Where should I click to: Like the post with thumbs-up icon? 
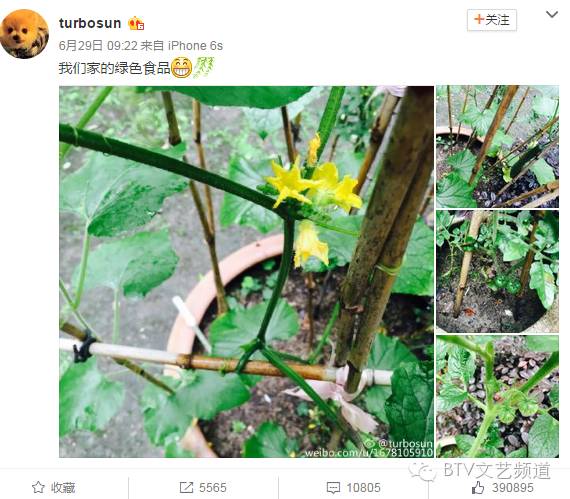(478, 487)
